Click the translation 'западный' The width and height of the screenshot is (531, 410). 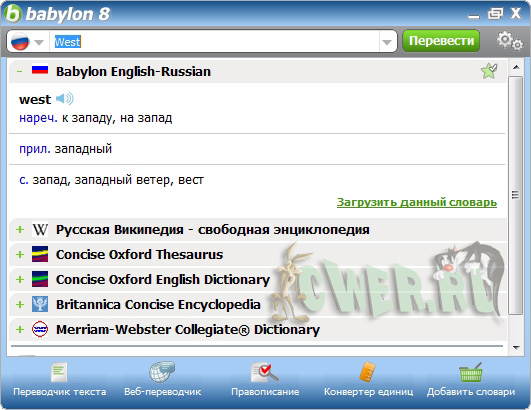pos(83,149)
